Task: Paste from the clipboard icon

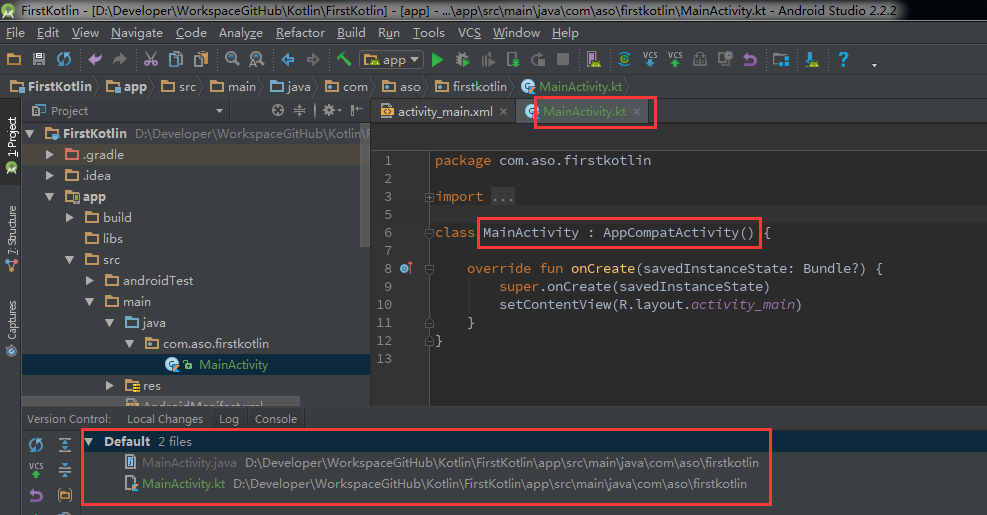Action: tap(201, 60)
